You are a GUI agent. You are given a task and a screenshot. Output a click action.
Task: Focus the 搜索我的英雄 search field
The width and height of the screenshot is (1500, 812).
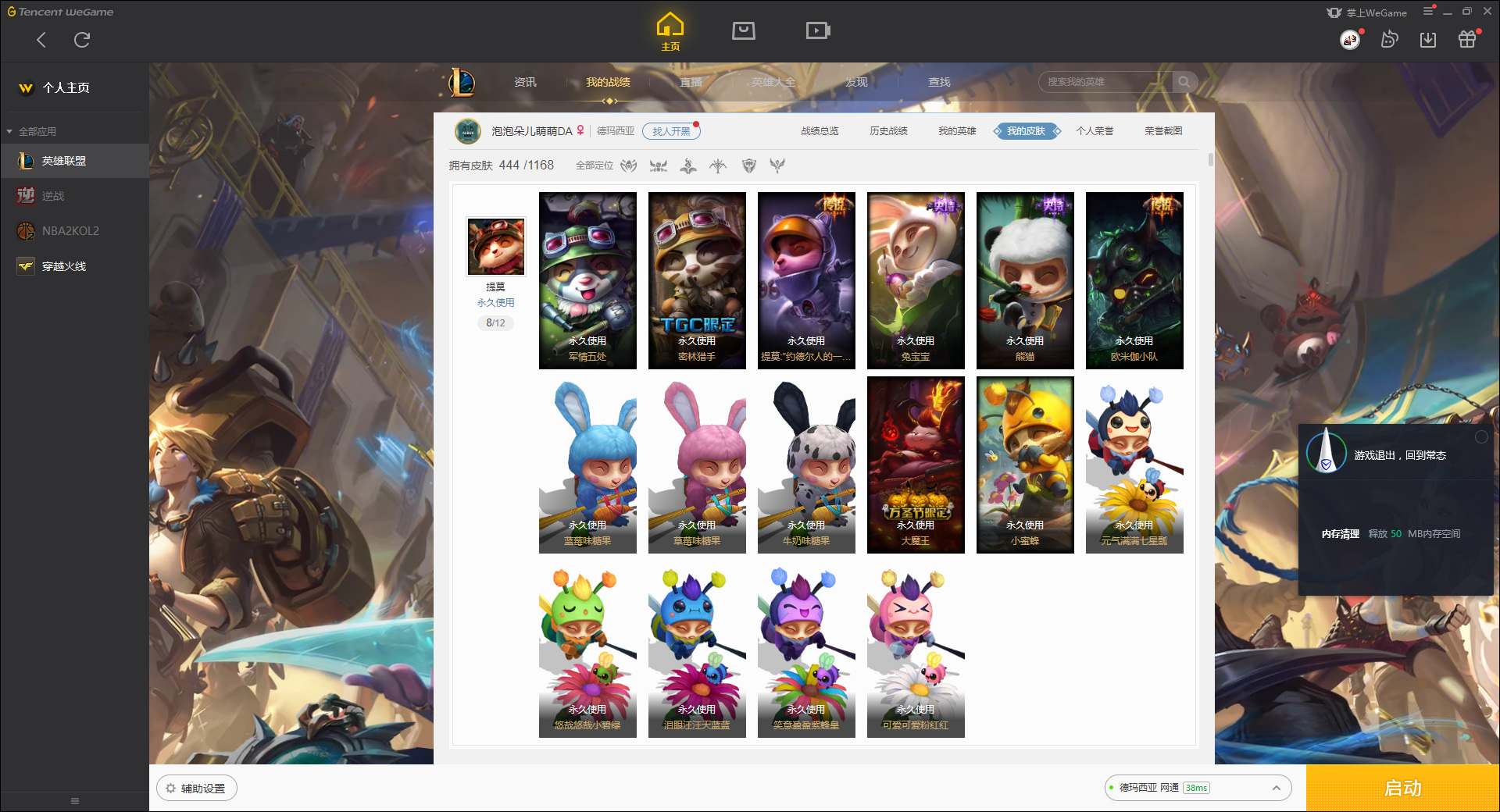1105,82
